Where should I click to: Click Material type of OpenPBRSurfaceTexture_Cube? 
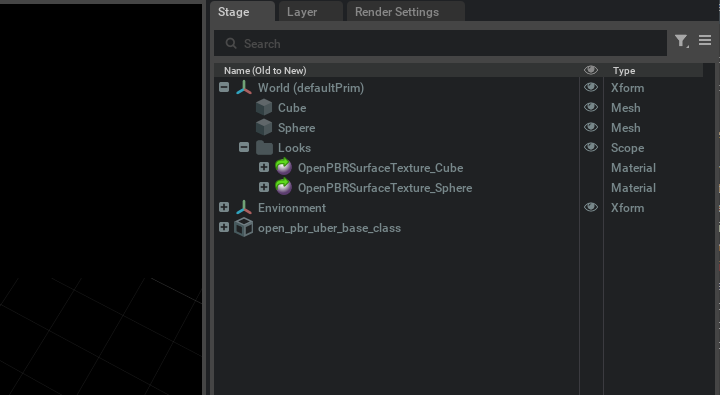(633, 168)
